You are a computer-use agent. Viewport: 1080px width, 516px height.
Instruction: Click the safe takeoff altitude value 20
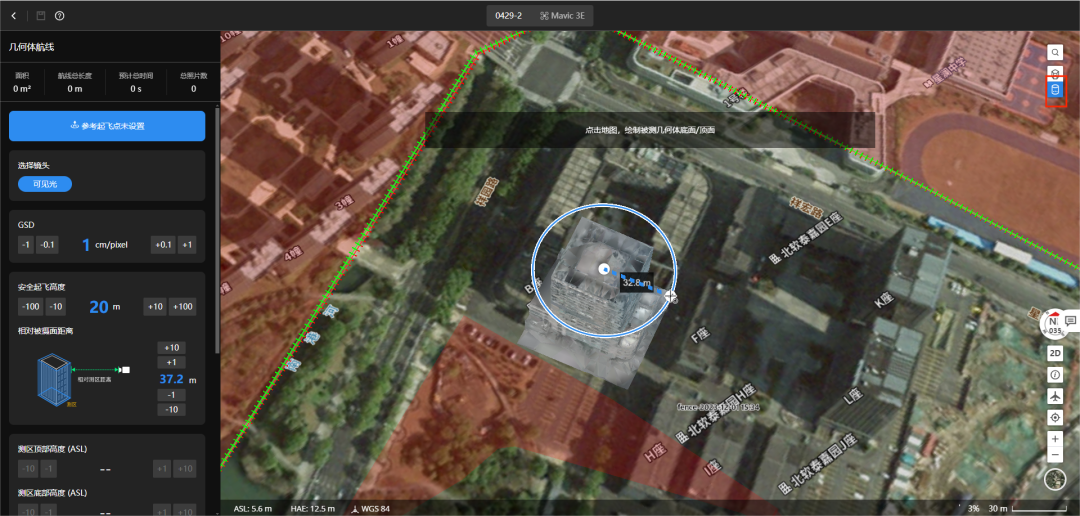pyautogui.click(x=99, y=307)
